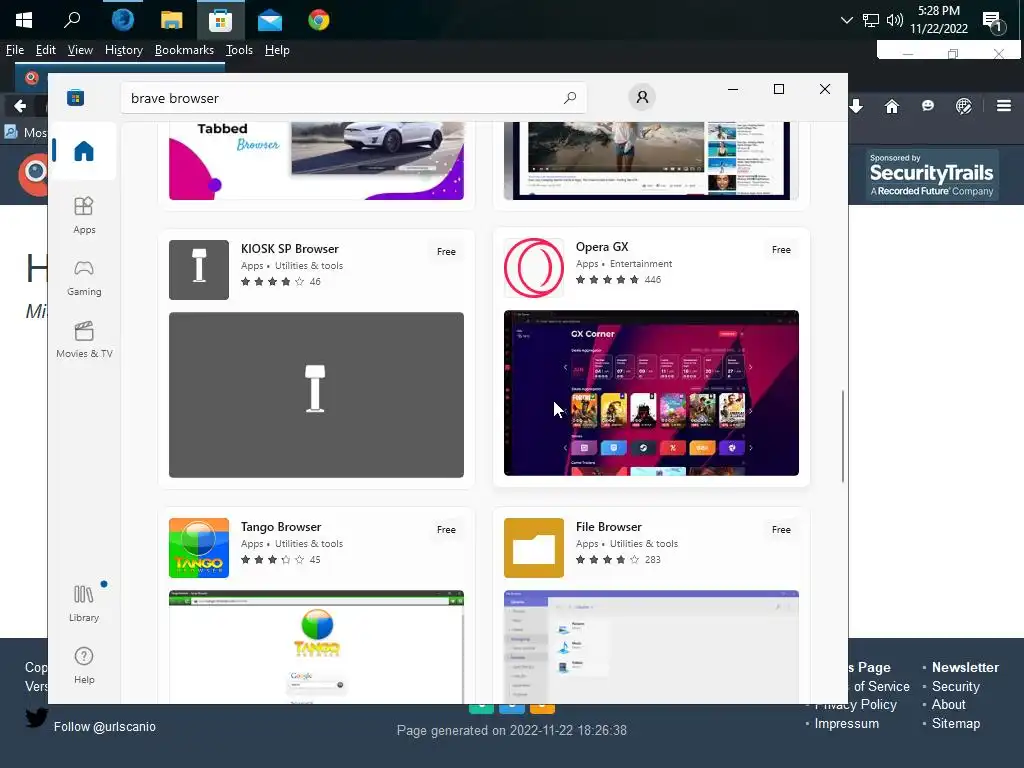Click the Store search field

click(x=353, y=98)
